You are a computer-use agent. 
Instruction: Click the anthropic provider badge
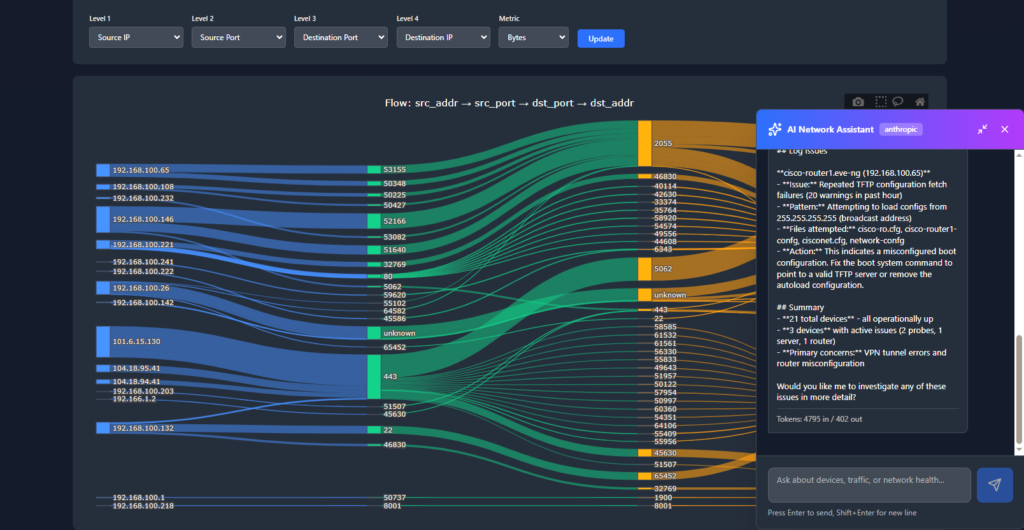click(x=899, y=129)
